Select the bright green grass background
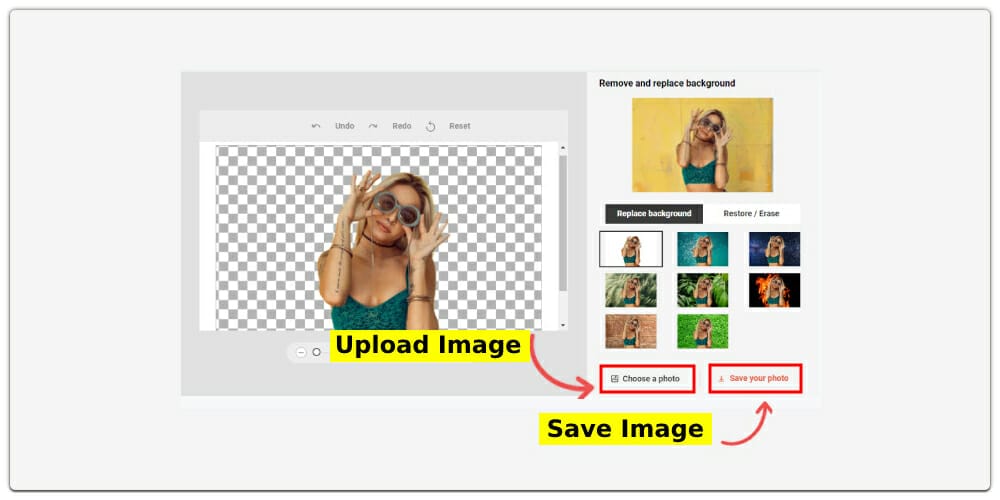The image size is (1000, 500). coord(702,331)
